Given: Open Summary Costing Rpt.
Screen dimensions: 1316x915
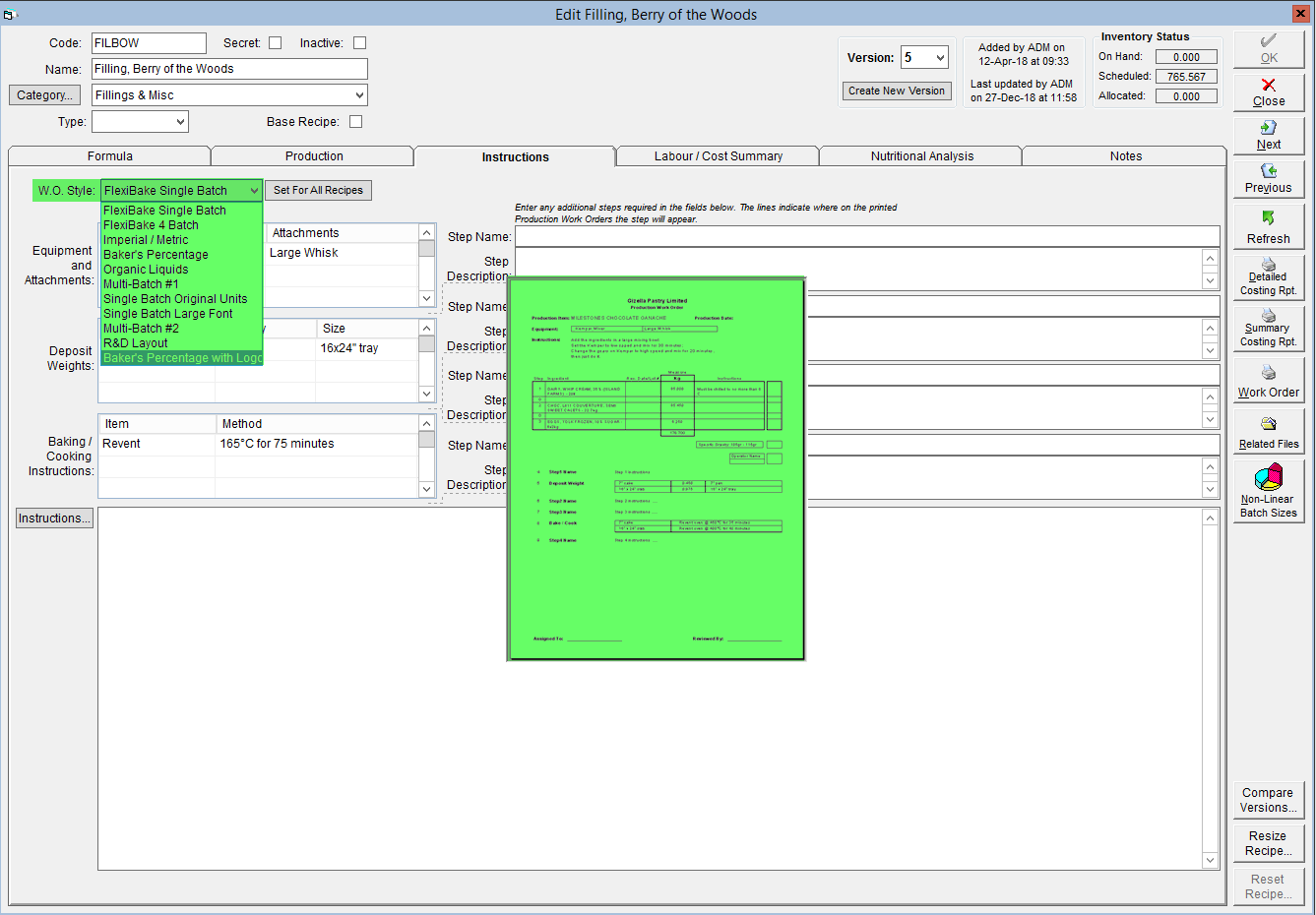Looking at the screenshot, I should [x=1269, y=329].
